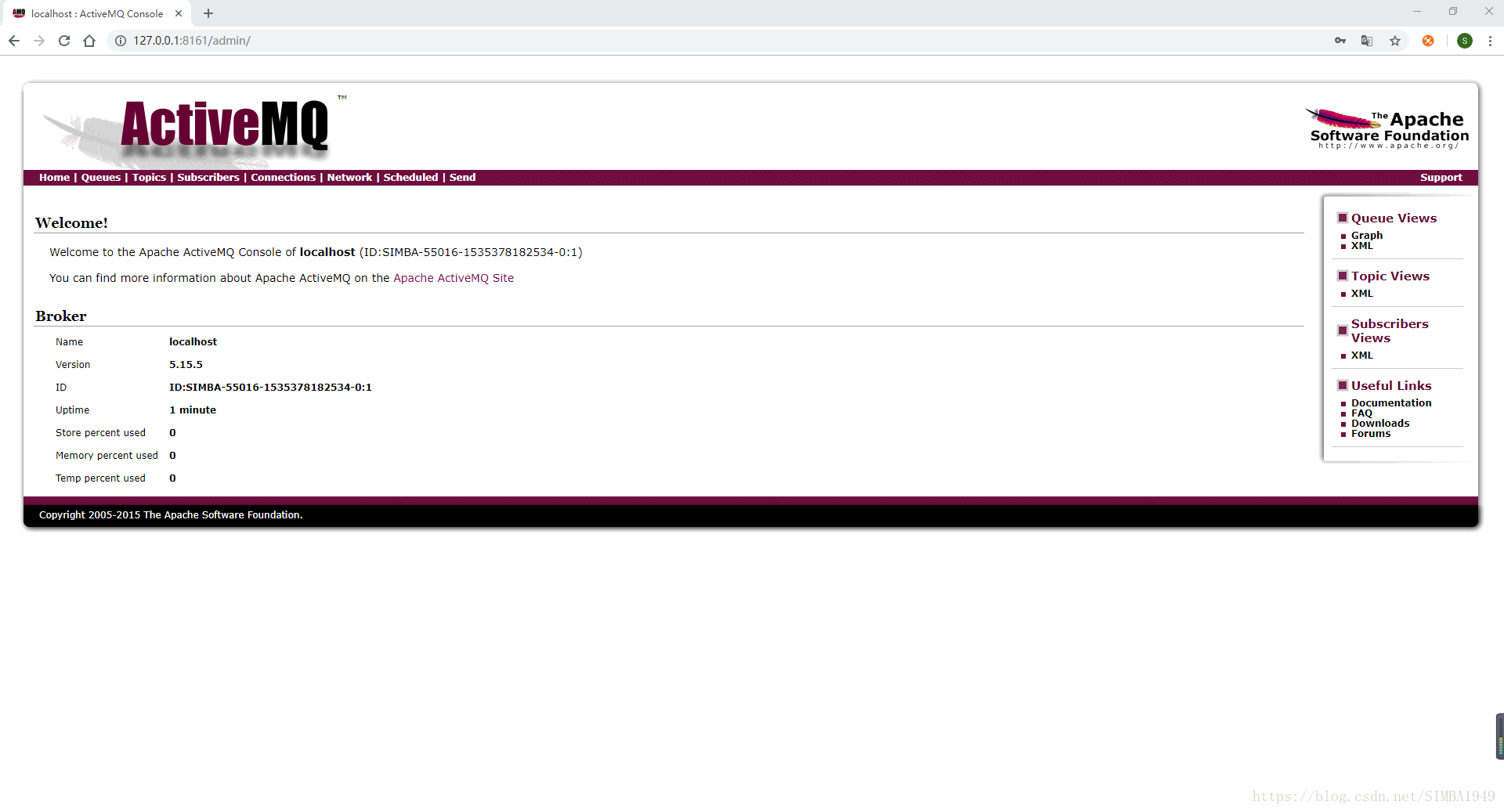Viewport: 1504px width, 812px height.
Task: Open XML under Subscribers Views
Action: click(1361, 355)
